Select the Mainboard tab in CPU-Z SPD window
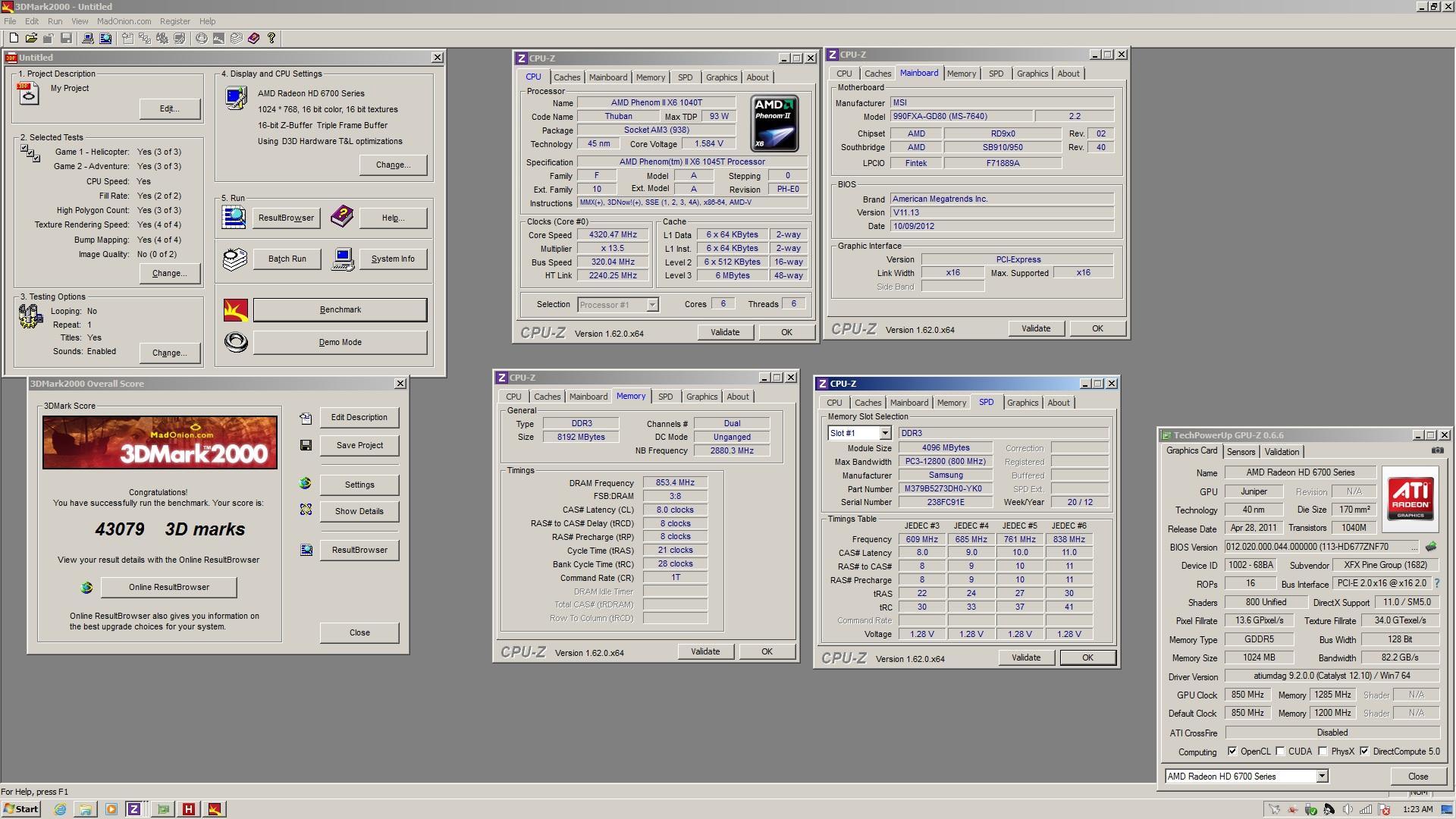Screen dimensions: 1456x819 [x=908, y=403]
